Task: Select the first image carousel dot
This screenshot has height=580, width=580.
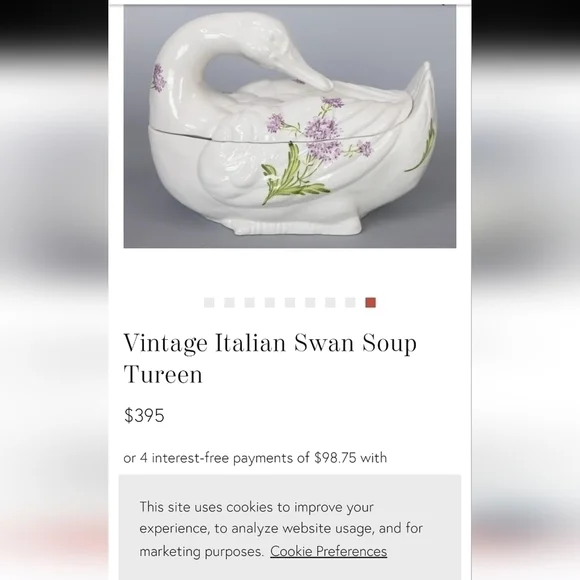Action: pos(209,303)
